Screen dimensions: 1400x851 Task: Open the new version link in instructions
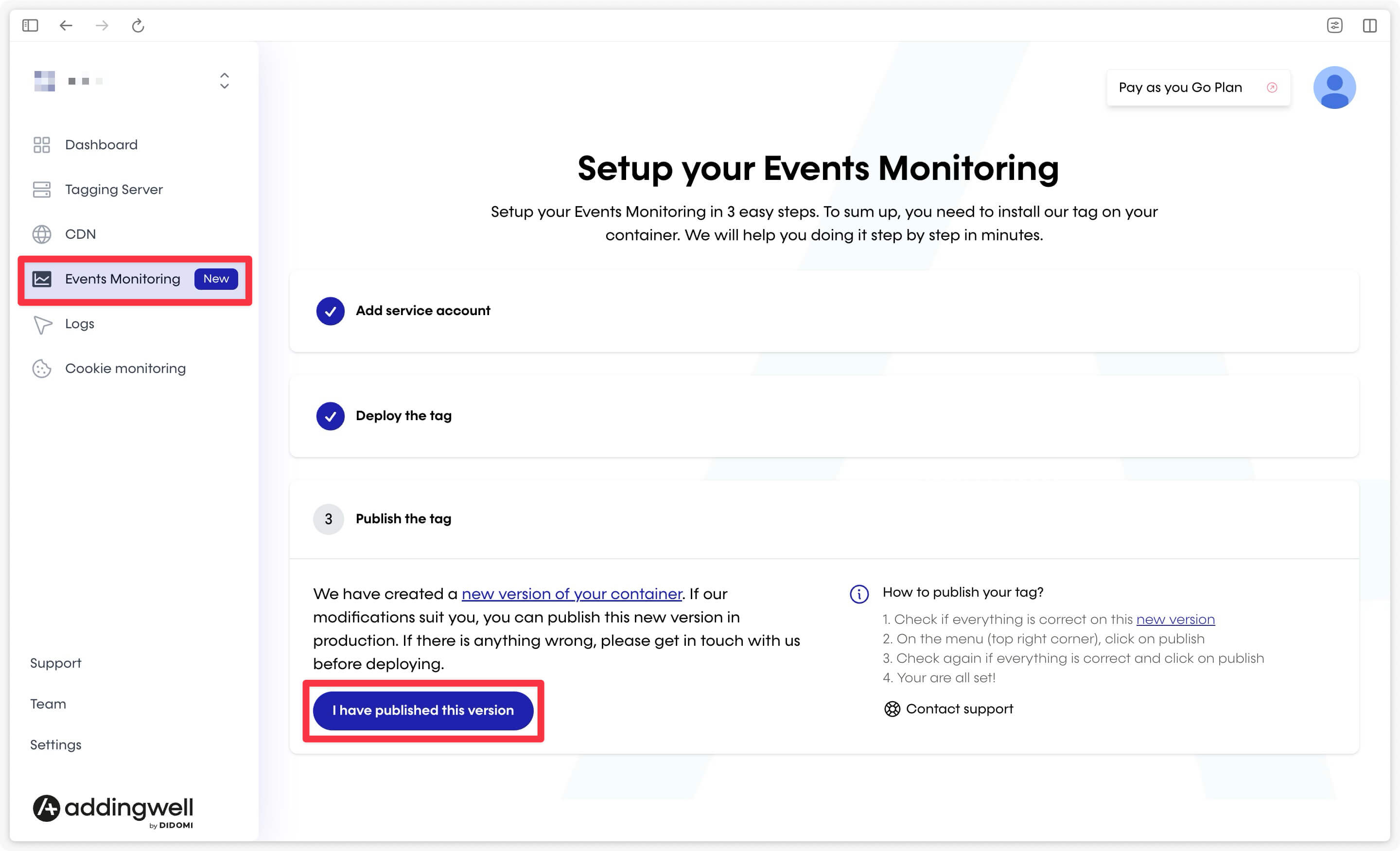point(1175,619)
